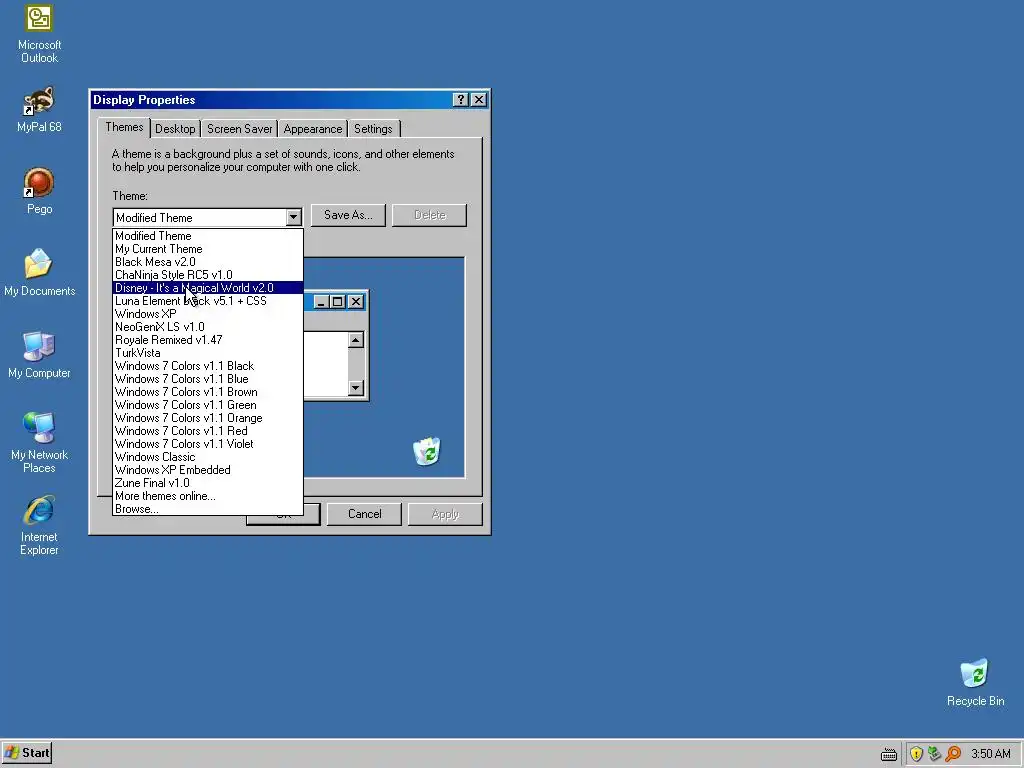
Task: Open the Start menu
Action: 27,753
